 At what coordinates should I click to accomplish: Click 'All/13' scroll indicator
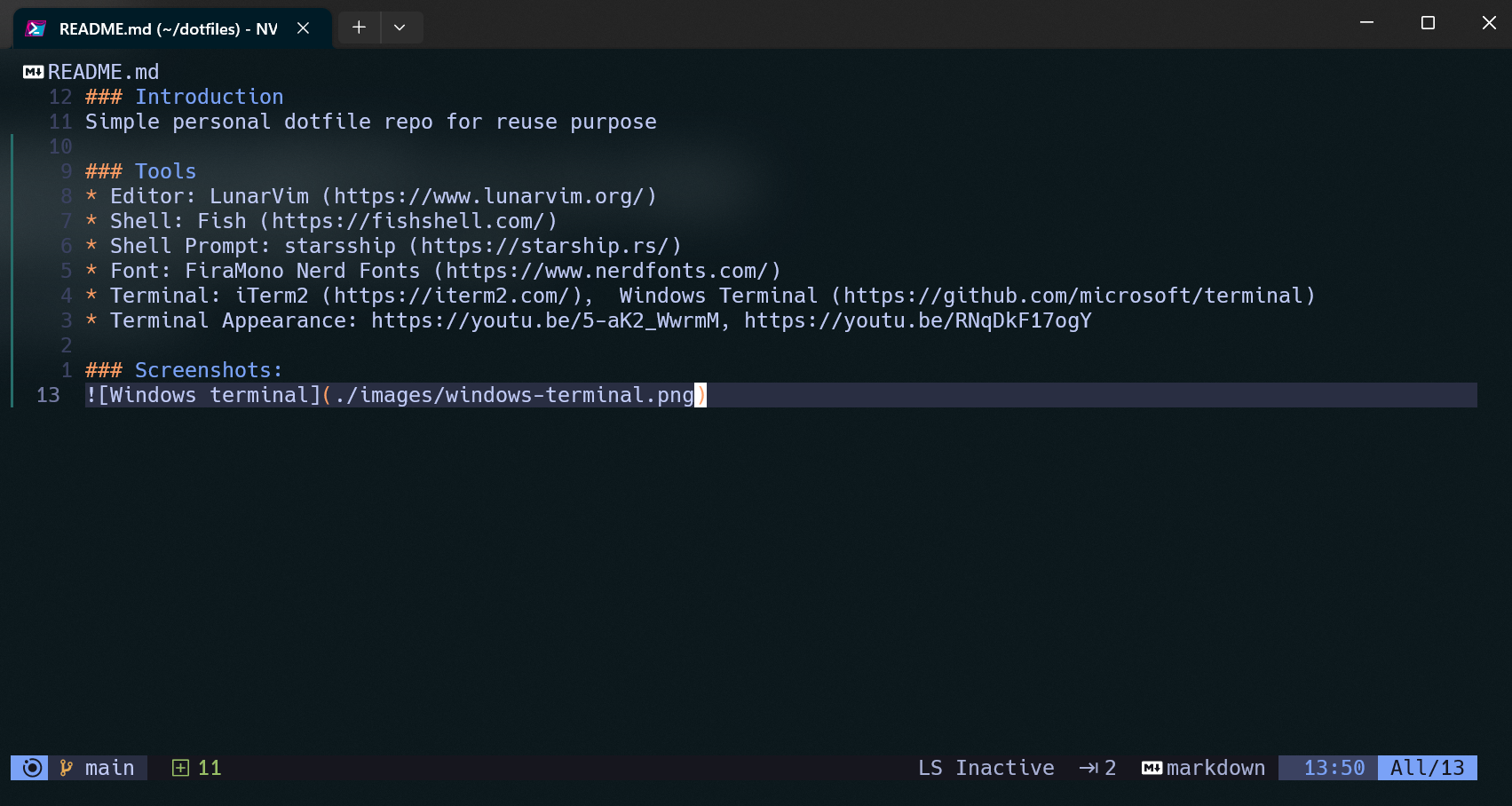point(1428,768)
